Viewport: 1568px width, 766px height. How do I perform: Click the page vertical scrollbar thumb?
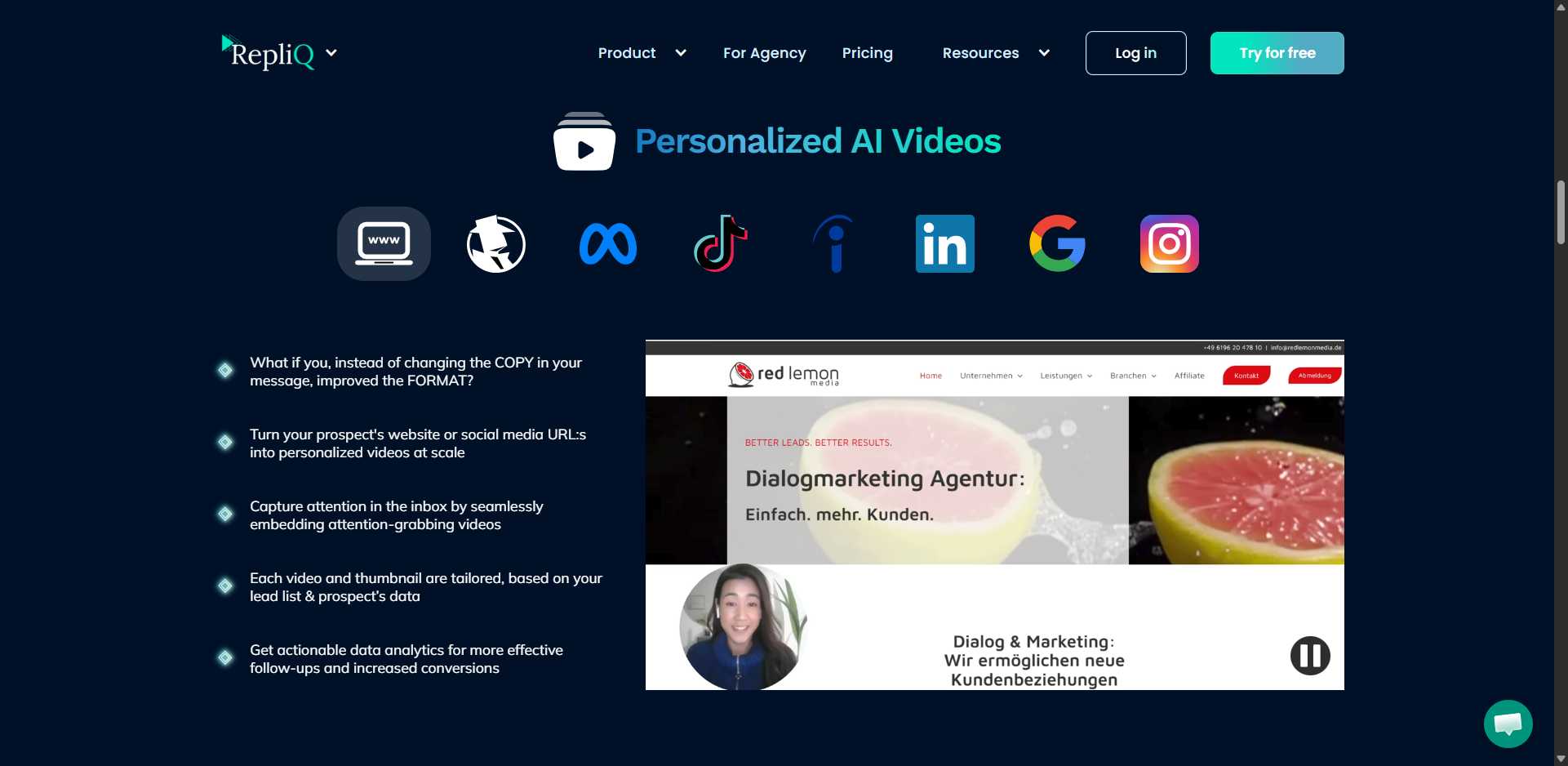pyautogui.click(x=1561, y=212)
